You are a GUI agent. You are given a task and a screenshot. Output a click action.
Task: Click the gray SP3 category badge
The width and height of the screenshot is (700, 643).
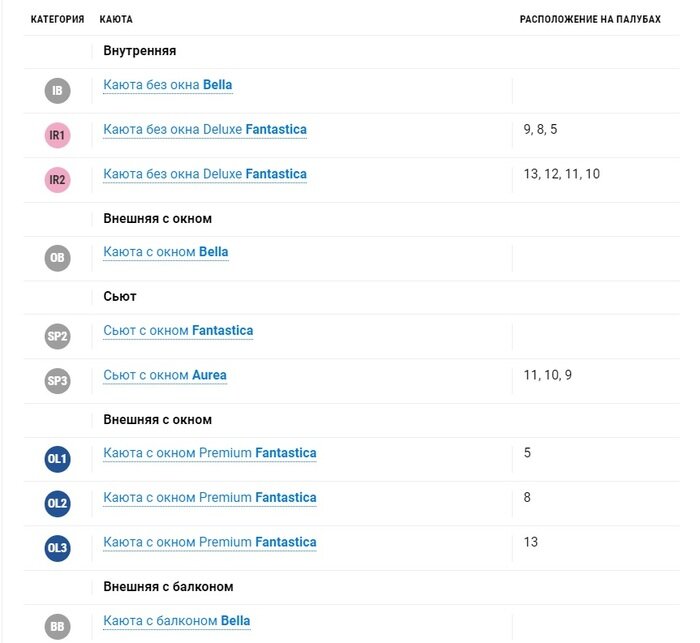tap(58, 381)
